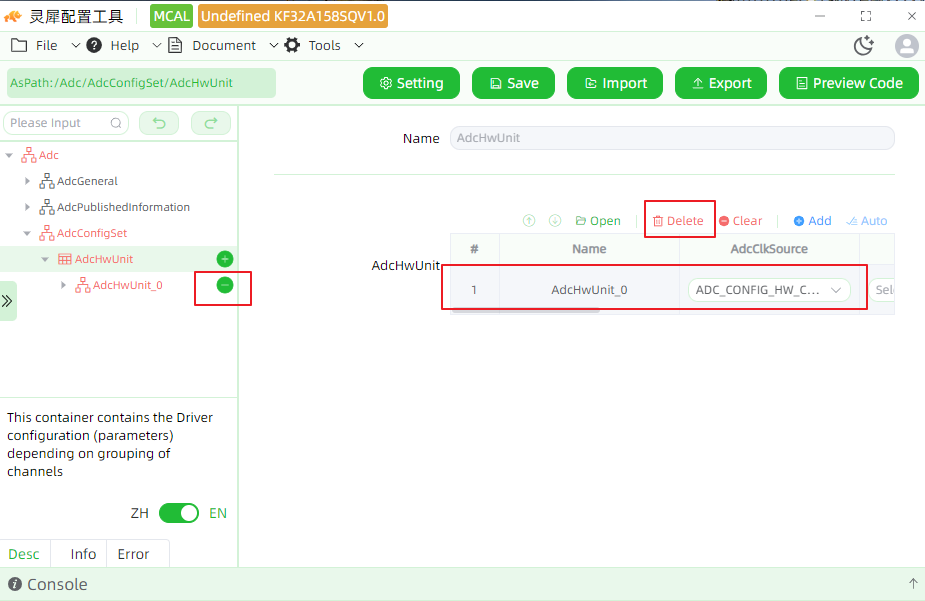Click green minus icon beside AdcHwUnit_0

click(225, 285)
